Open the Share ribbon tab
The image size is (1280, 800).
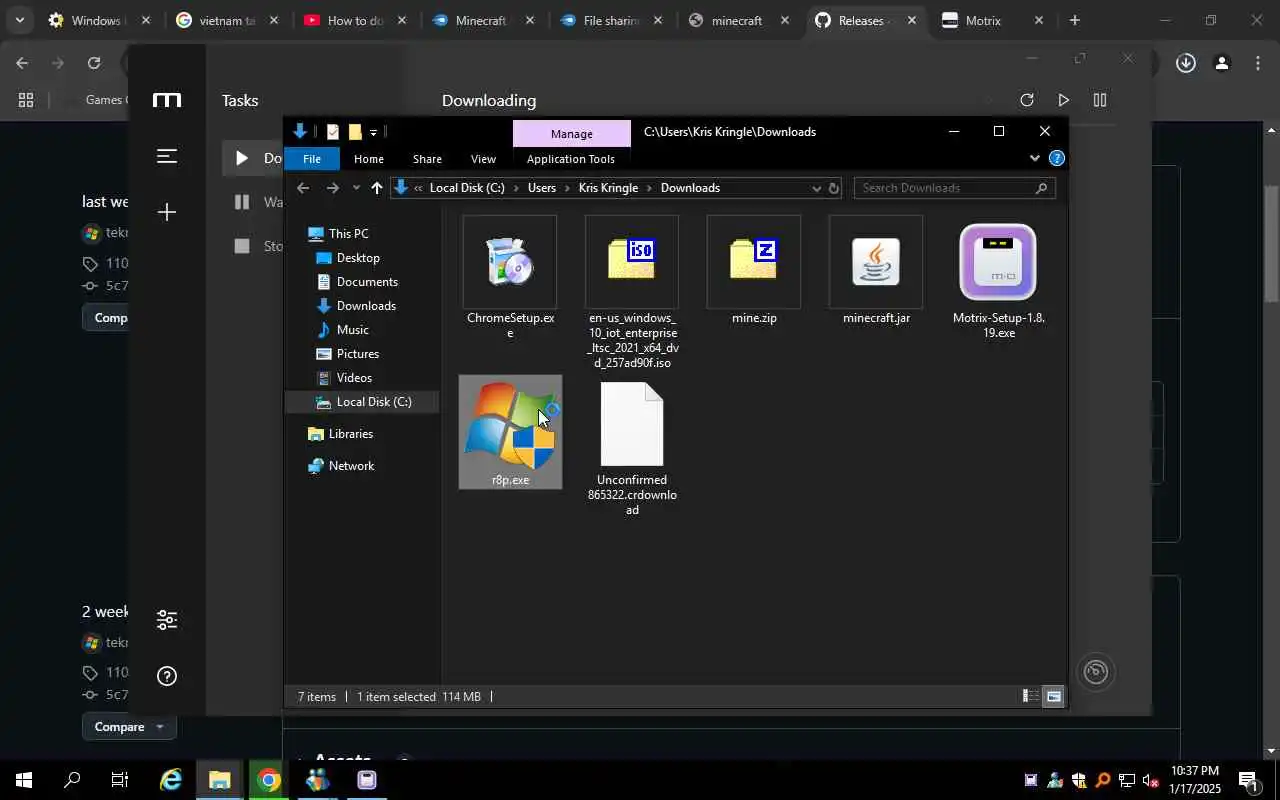coord(427,159)
